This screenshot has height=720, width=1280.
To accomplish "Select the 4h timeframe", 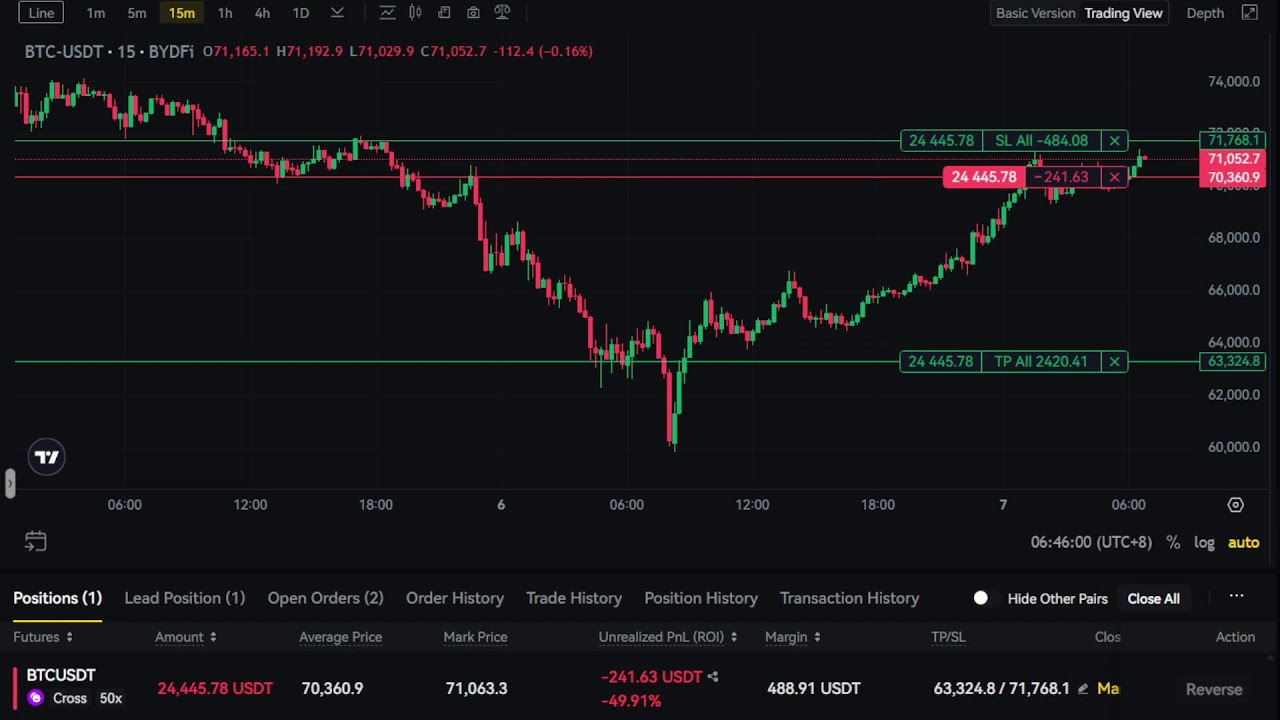I will pos(262,13).
